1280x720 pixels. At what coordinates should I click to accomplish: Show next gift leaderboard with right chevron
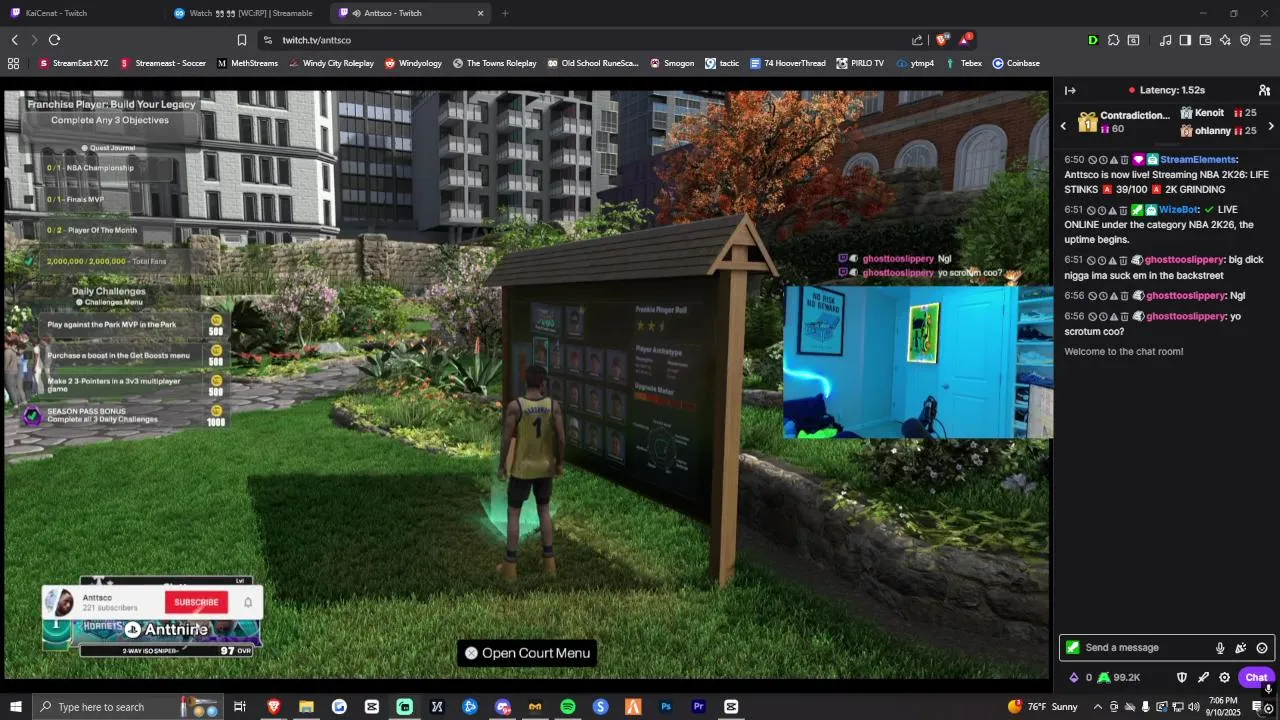[1271, 126]
